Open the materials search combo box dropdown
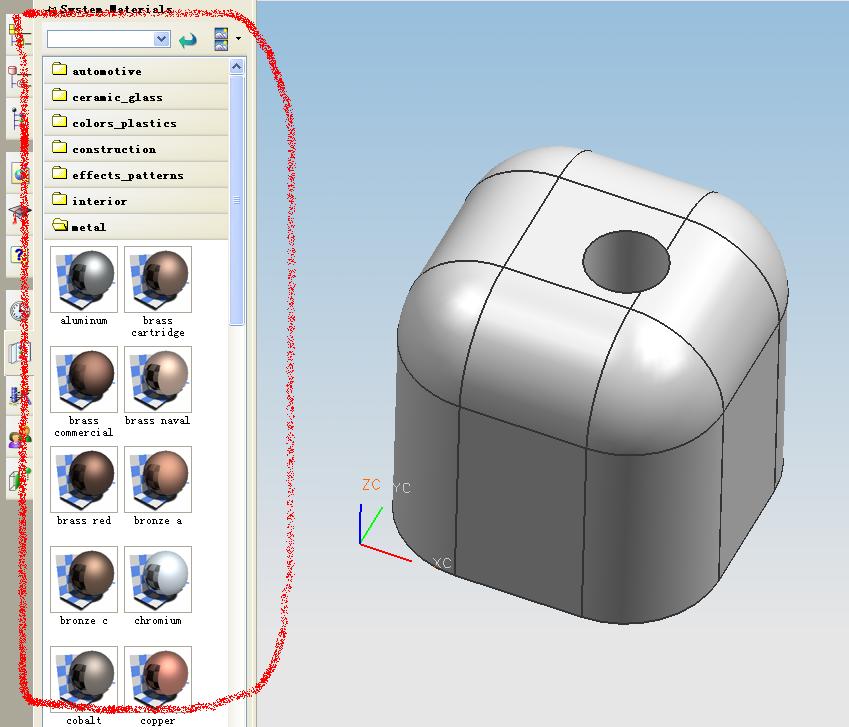 (161, 39)
